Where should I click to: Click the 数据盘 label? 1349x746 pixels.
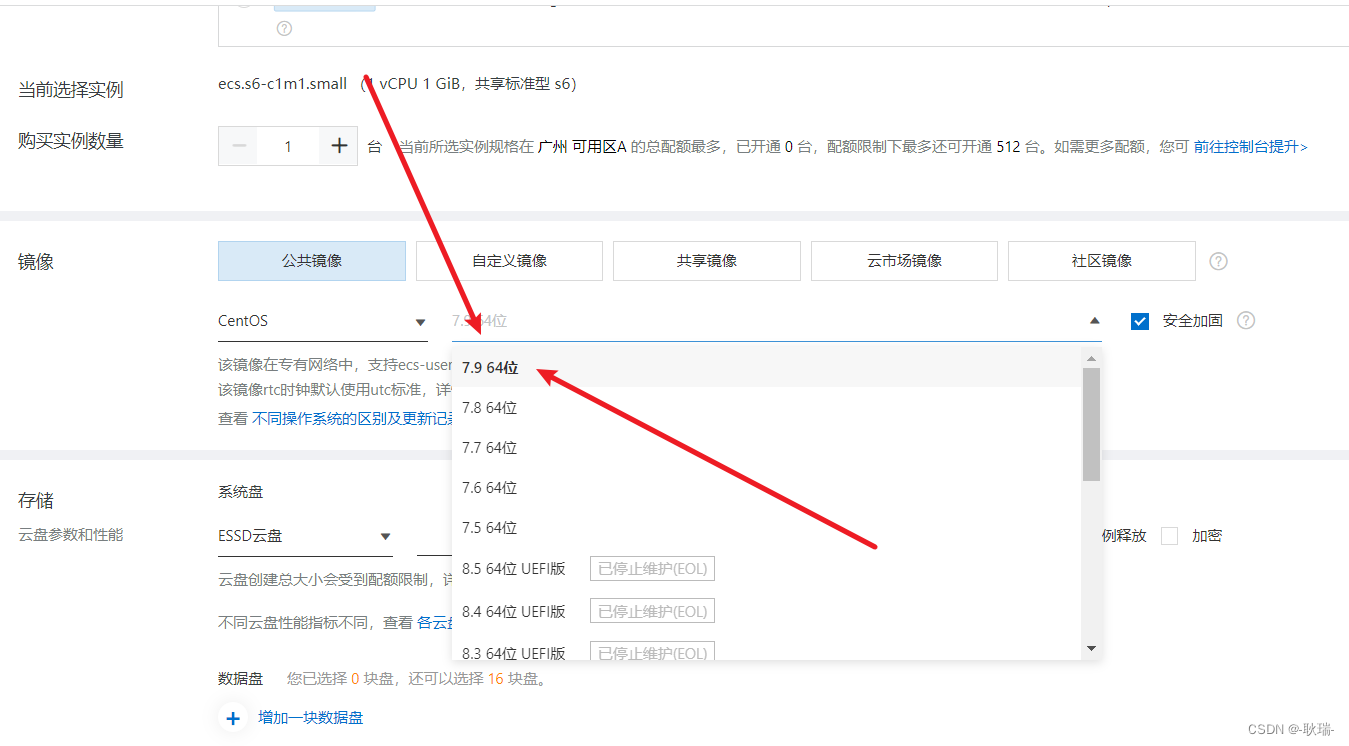click(241, 679)
